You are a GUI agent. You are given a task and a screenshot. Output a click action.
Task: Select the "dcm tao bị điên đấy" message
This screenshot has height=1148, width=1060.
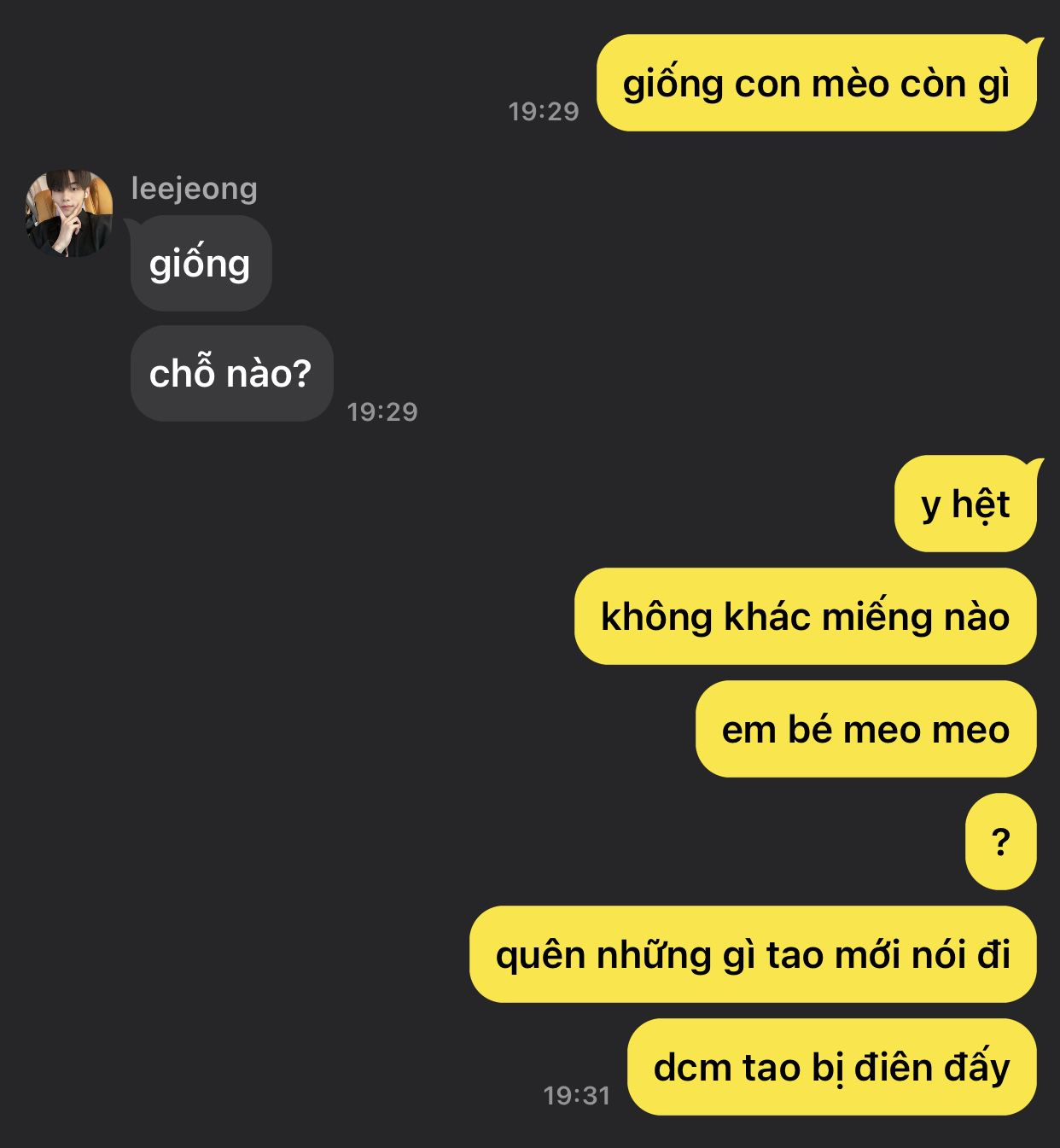point(832,1067)
